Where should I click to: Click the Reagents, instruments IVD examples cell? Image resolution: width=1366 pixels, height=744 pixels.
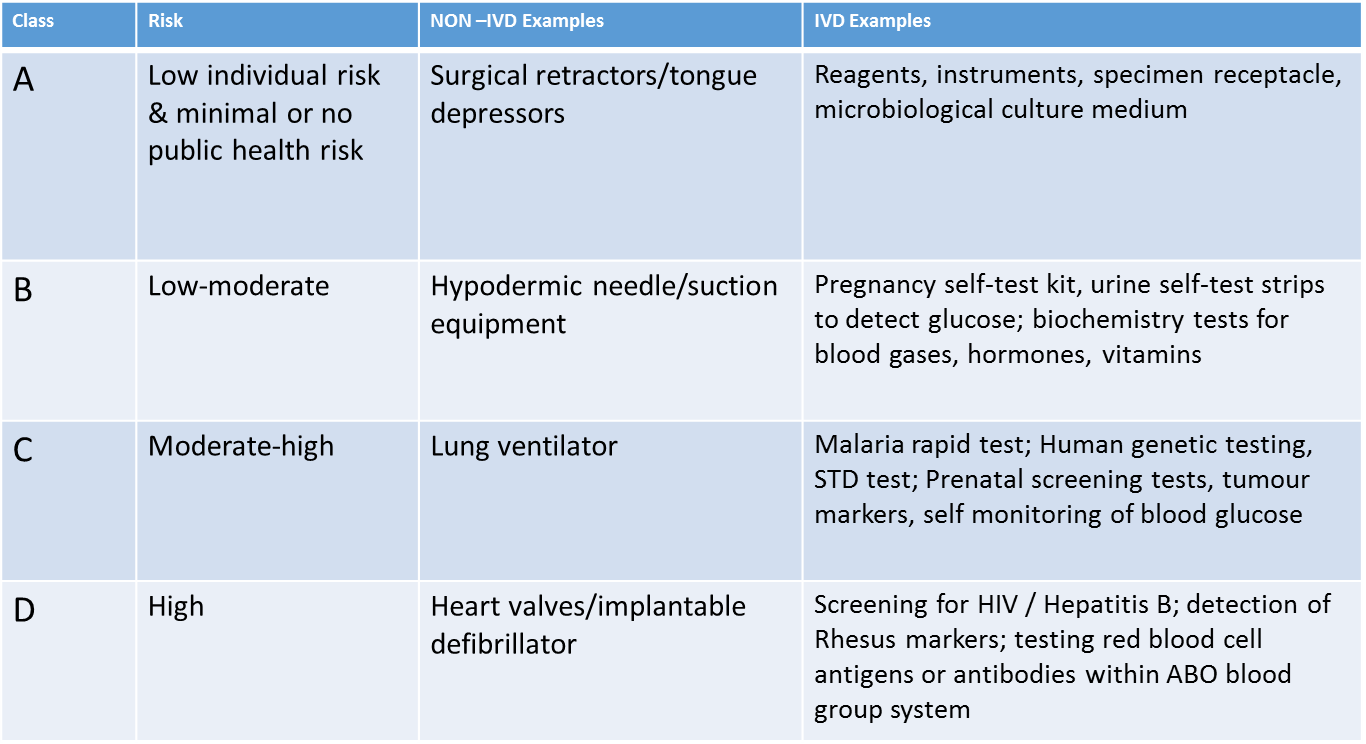coord(1082,154)
